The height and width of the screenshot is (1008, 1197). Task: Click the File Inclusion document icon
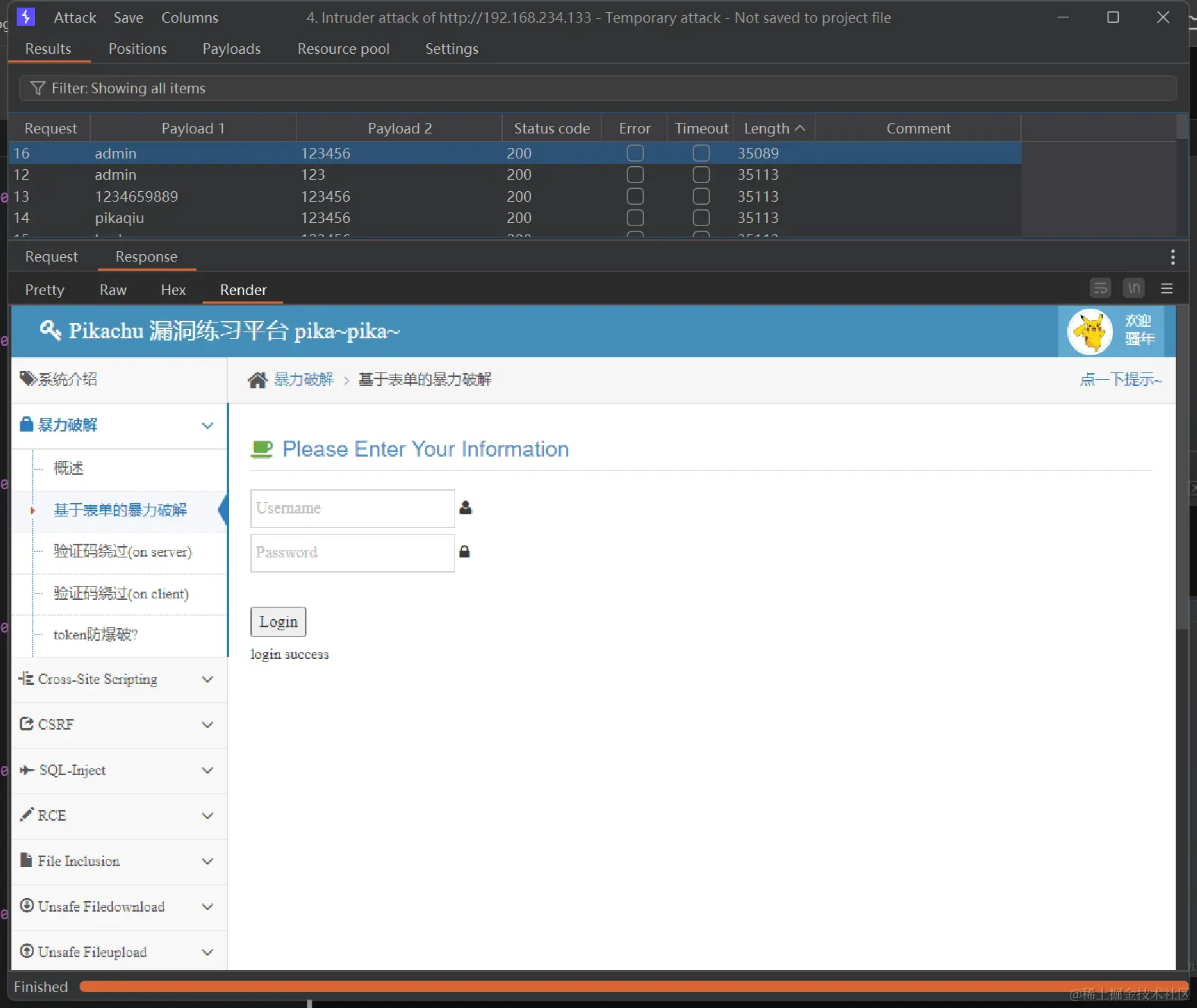tap(26, 860)
